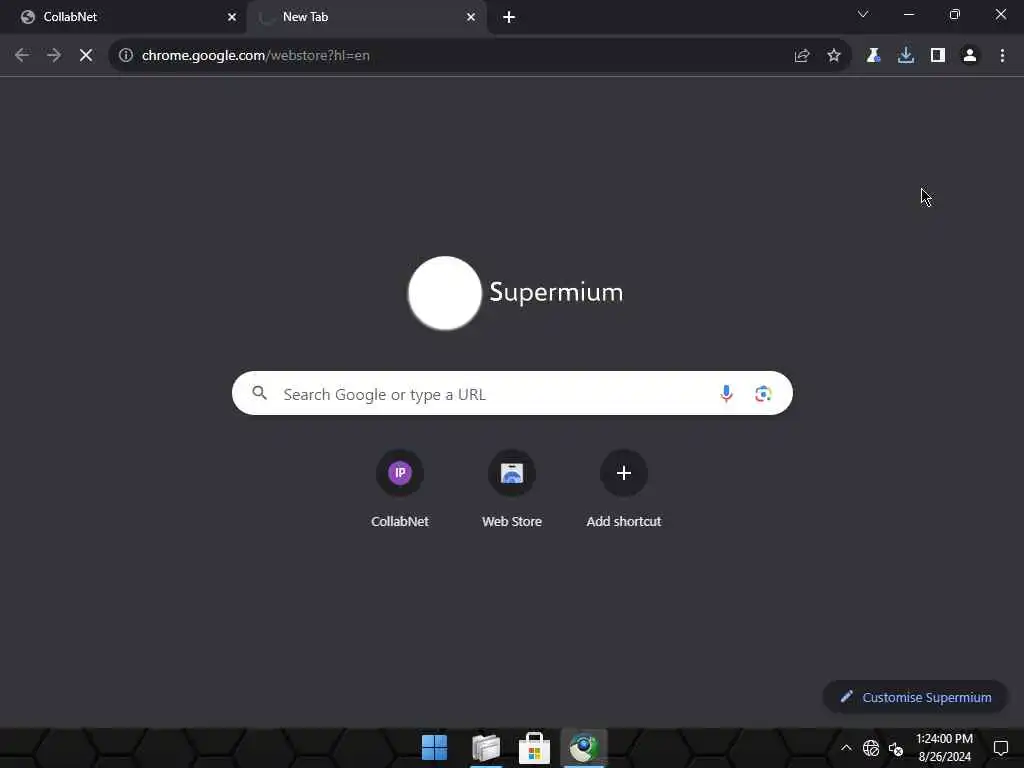Click Supermium browser taskbar icon

tap(584, 748)
